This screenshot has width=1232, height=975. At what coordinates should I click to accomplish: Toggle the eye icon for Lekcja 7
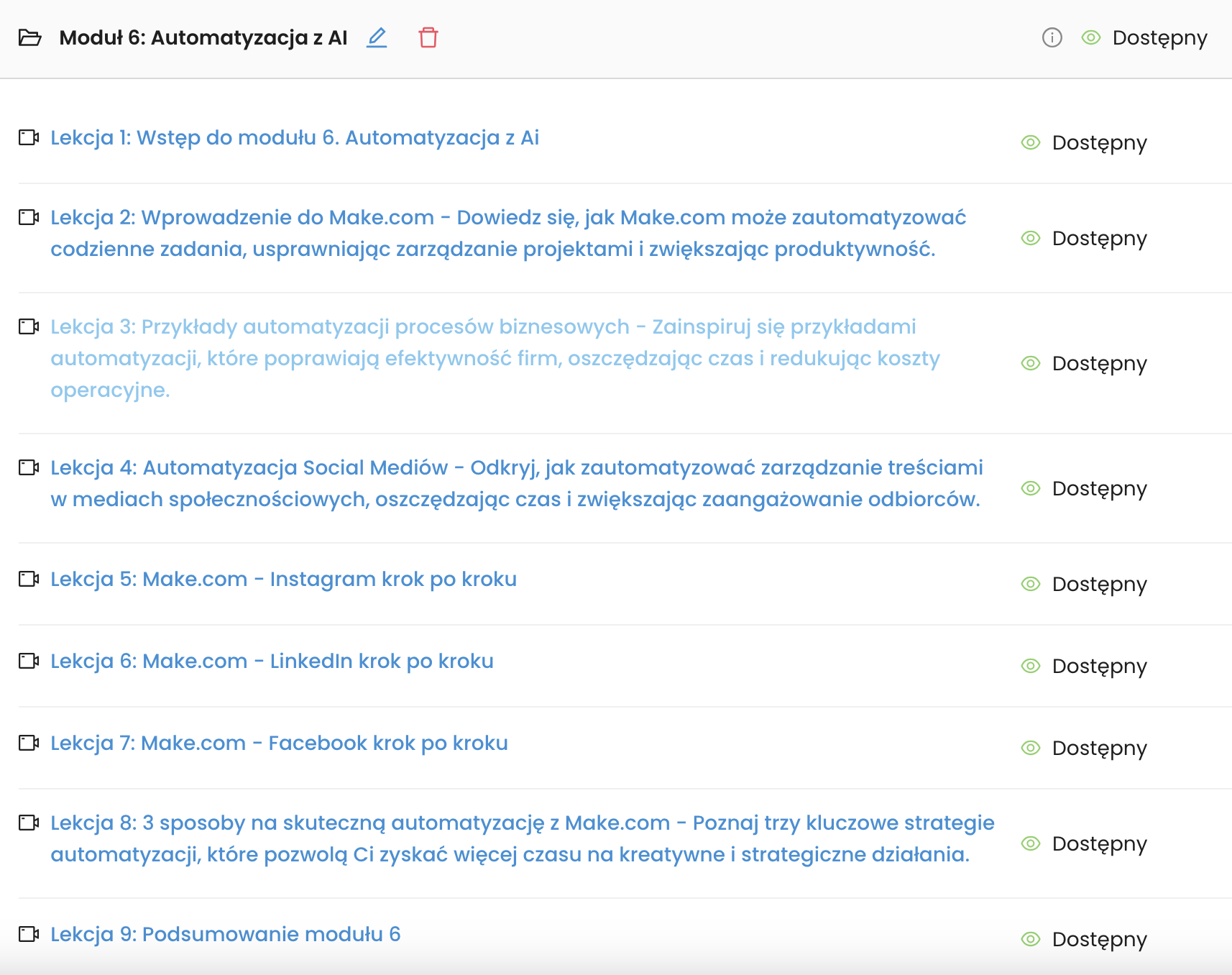(x=1031, y=748)
